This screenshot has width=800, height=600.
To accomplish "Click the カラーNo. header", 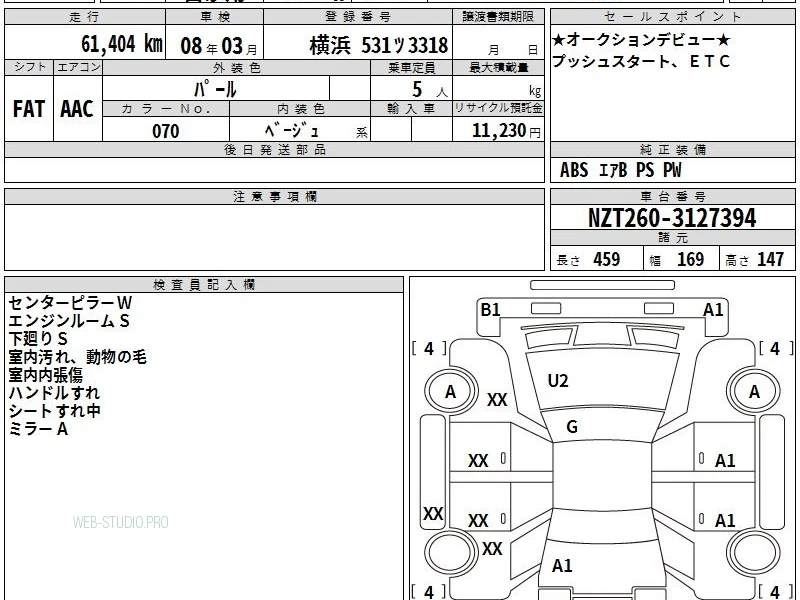I will coord(166,109).
